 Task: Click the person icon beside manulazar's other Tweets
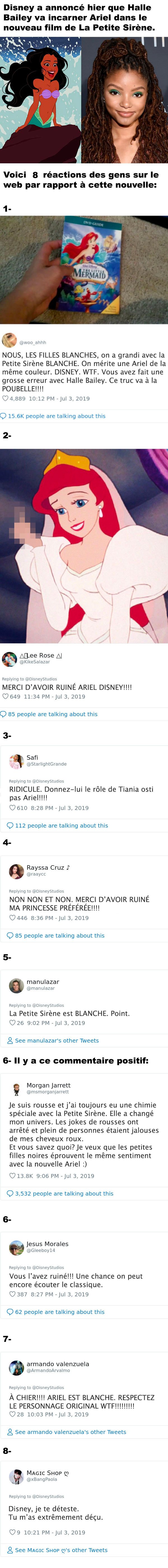(x=10, y=1041)
